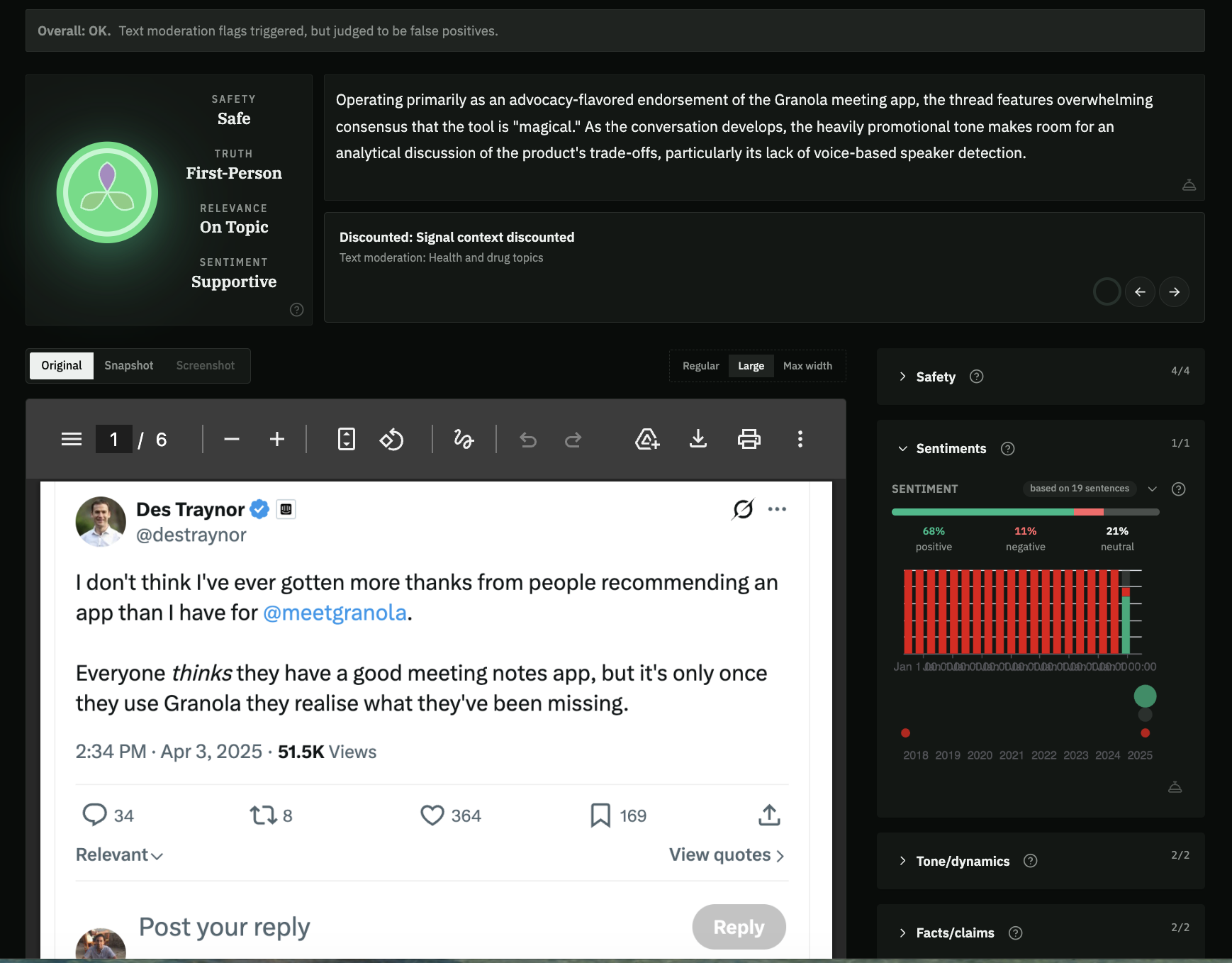Image resolution: width=1232 pixels, height=963 pixels.
Task: Click the redo arrow in toolbar
Action: tap(573, 440)
